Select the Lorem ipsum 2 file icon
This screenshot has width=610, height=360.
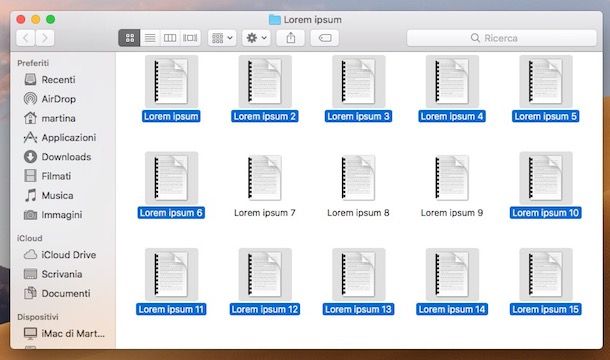coord(265,81)
